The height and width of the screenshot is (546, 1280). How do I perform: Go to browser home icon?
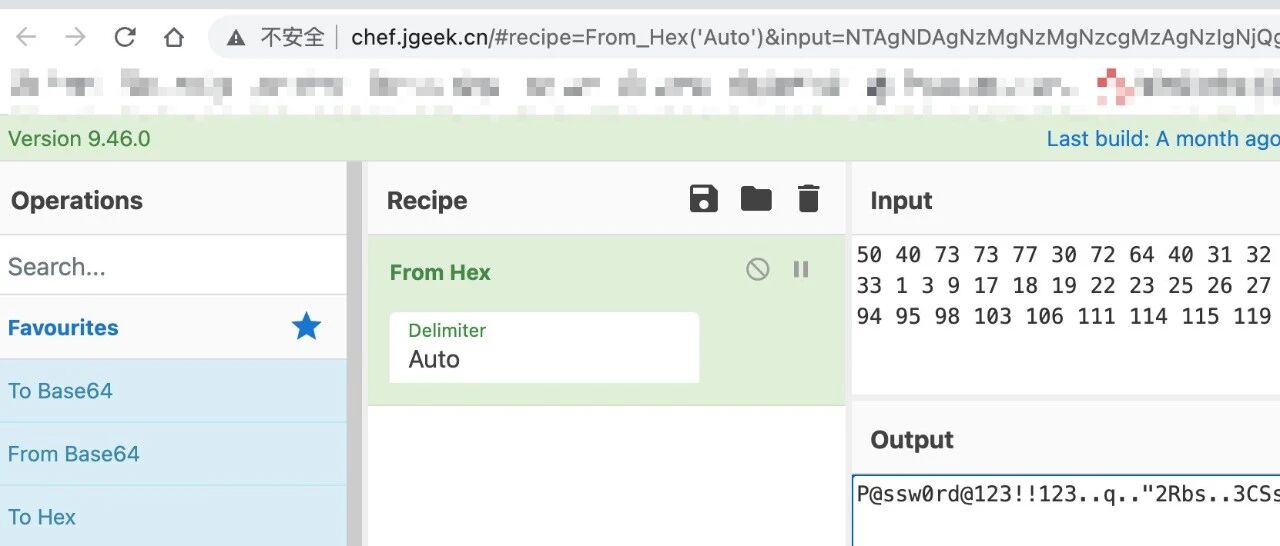pyautogui.click(x=174, y=38)
